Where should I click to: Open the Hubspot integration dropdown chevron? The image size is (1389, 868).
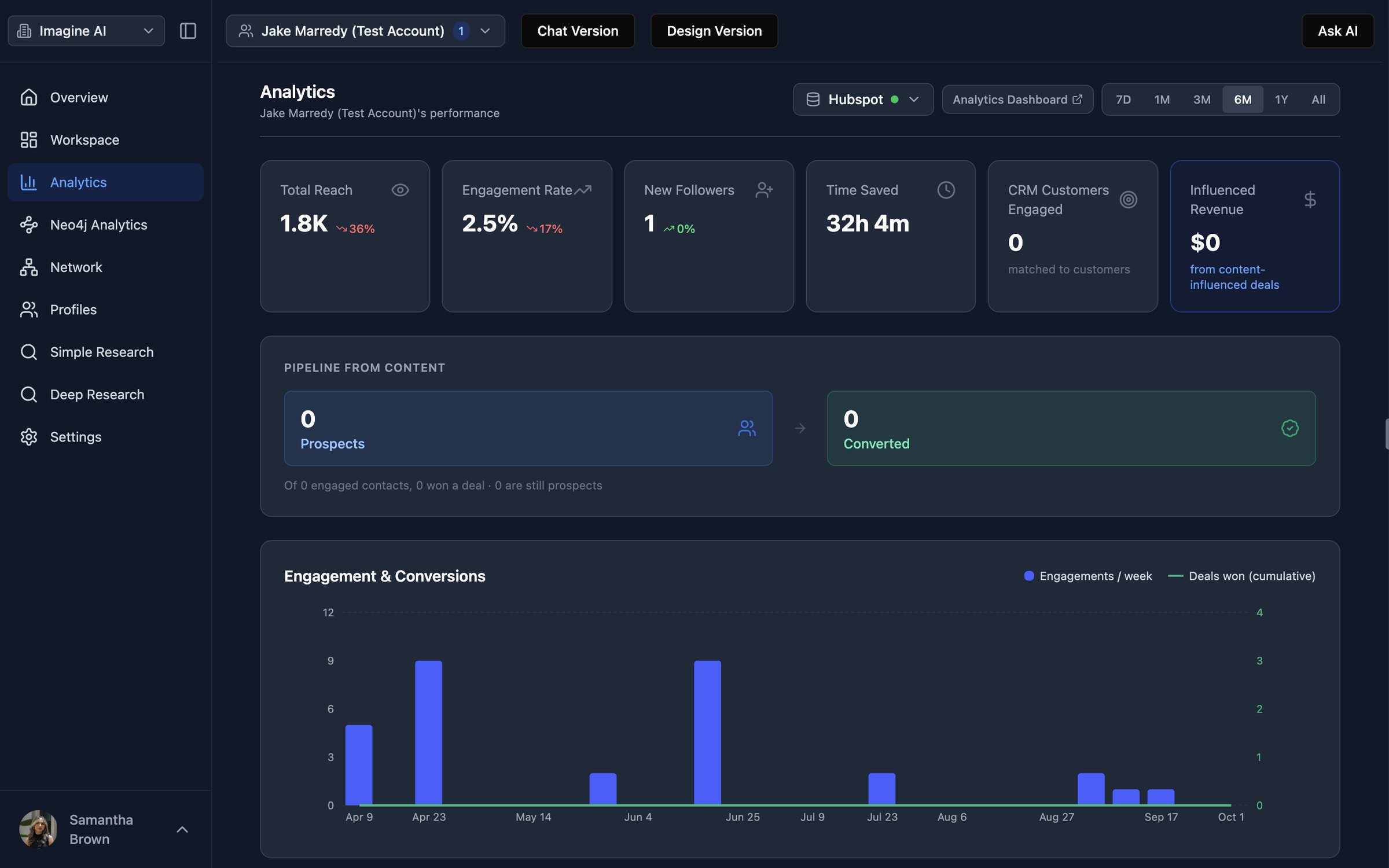tap(914, 100)
